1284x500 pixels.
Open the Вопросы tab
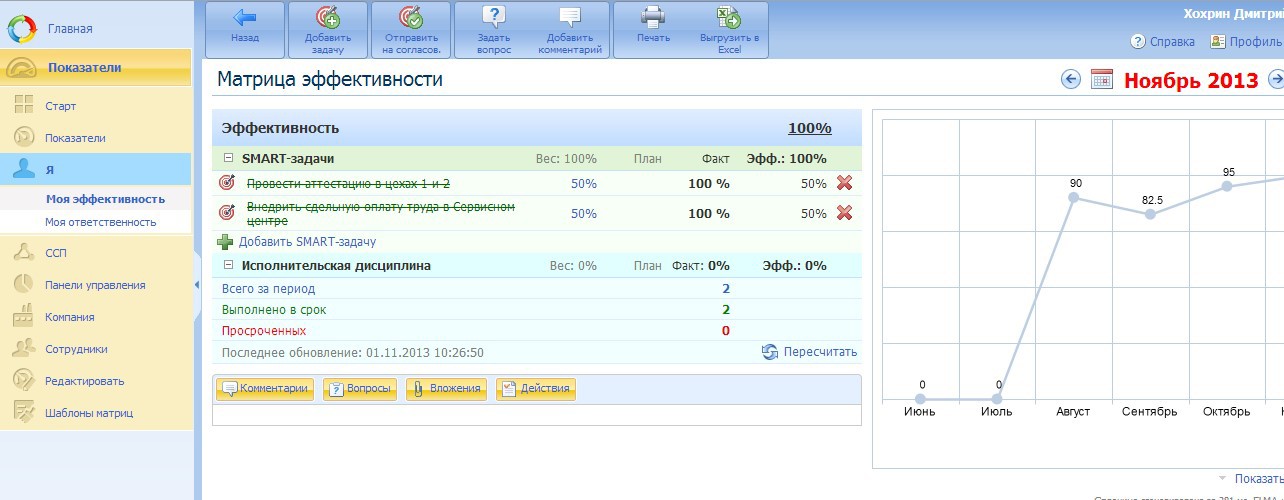coord(360,389)
